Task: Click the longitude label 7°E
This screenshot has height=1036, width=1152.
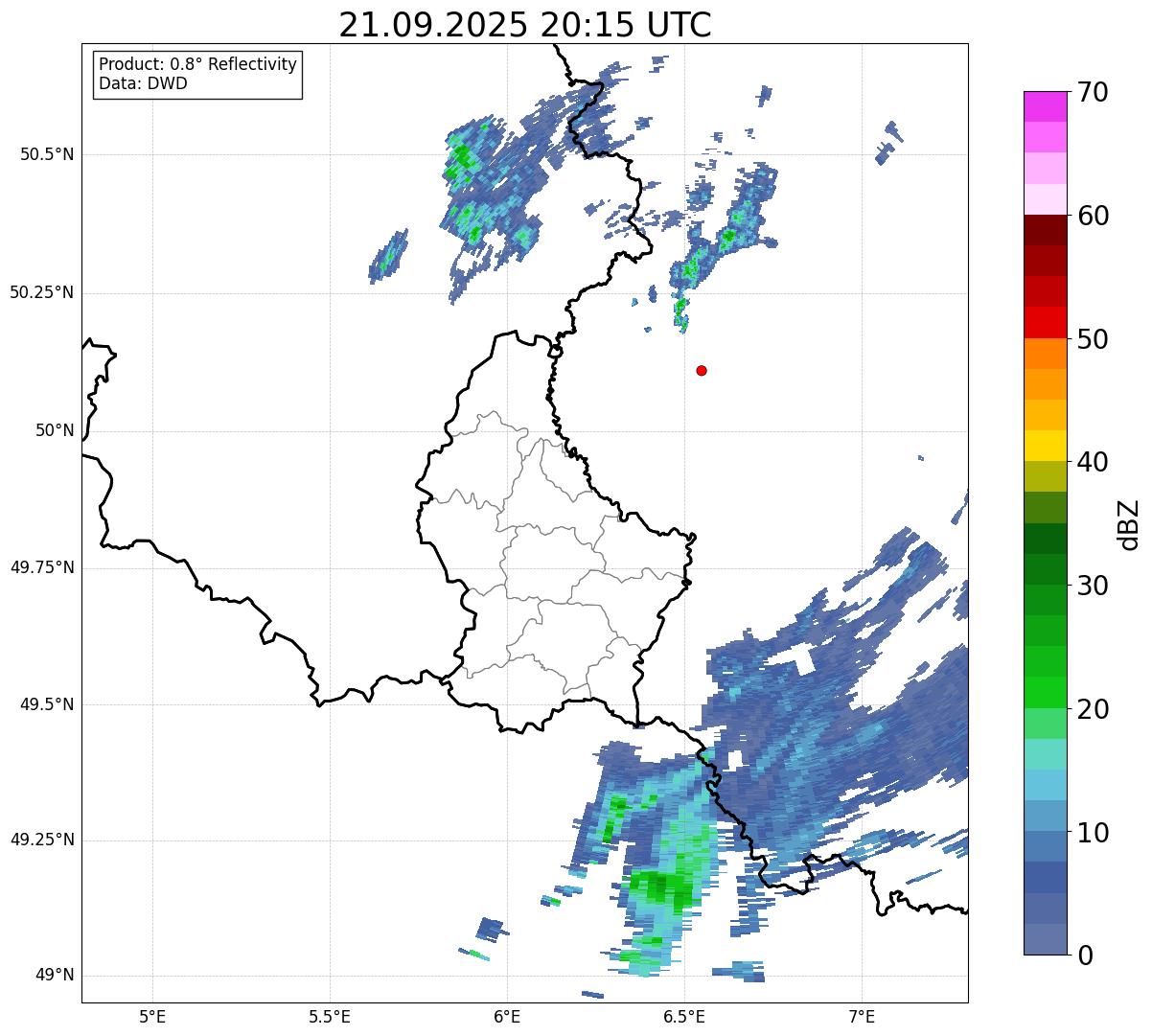Action: click(862, 1017)
